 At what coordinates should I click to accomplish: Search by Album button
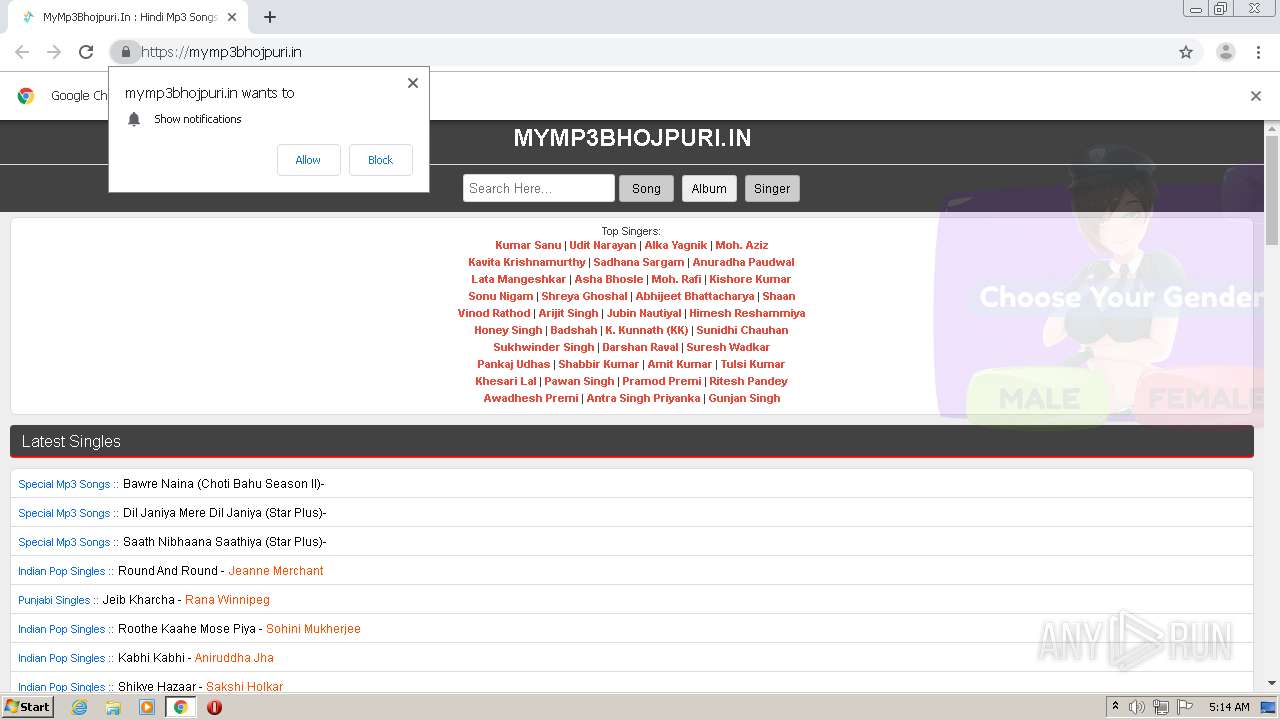pyautogui.click(x=709, y=188)
